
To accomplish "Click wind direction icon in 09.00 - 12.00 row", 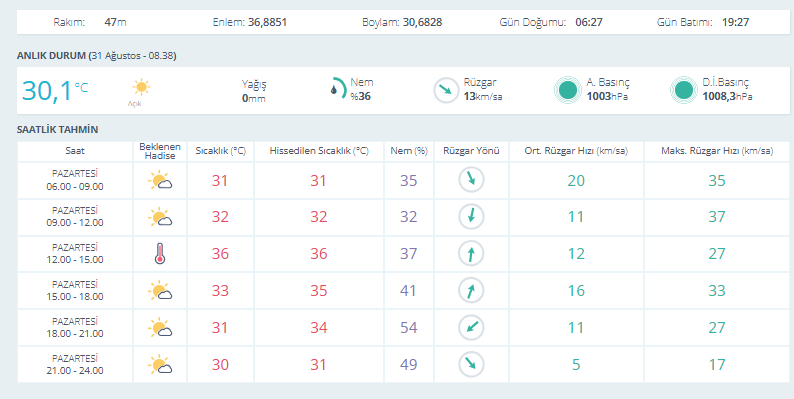I will pyautogui.click(x=471, y=217).
